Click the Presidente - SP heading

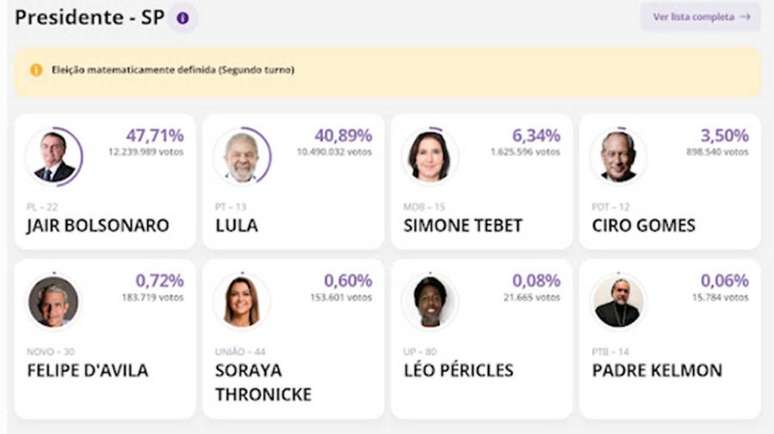coord(89,17)
